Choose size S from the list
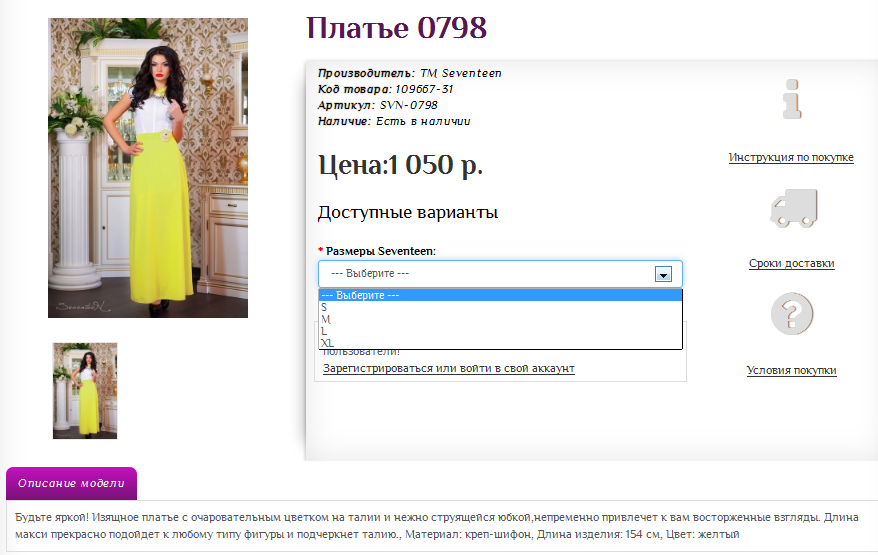Screen dimensions: 878x555 325,307
